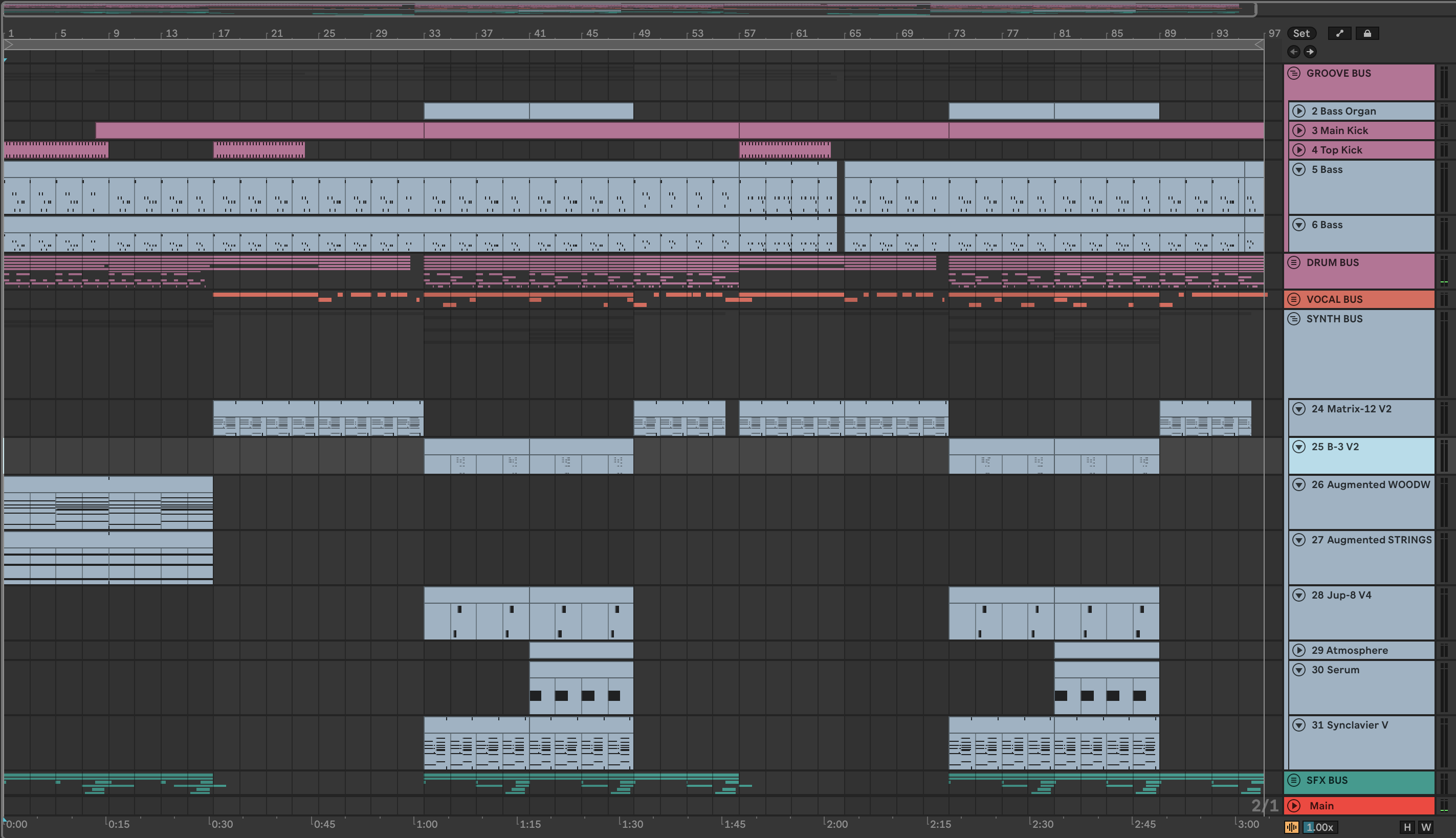Click the W width optimize button
Screen dimensions: 1456x838
tap(1425, 827)
